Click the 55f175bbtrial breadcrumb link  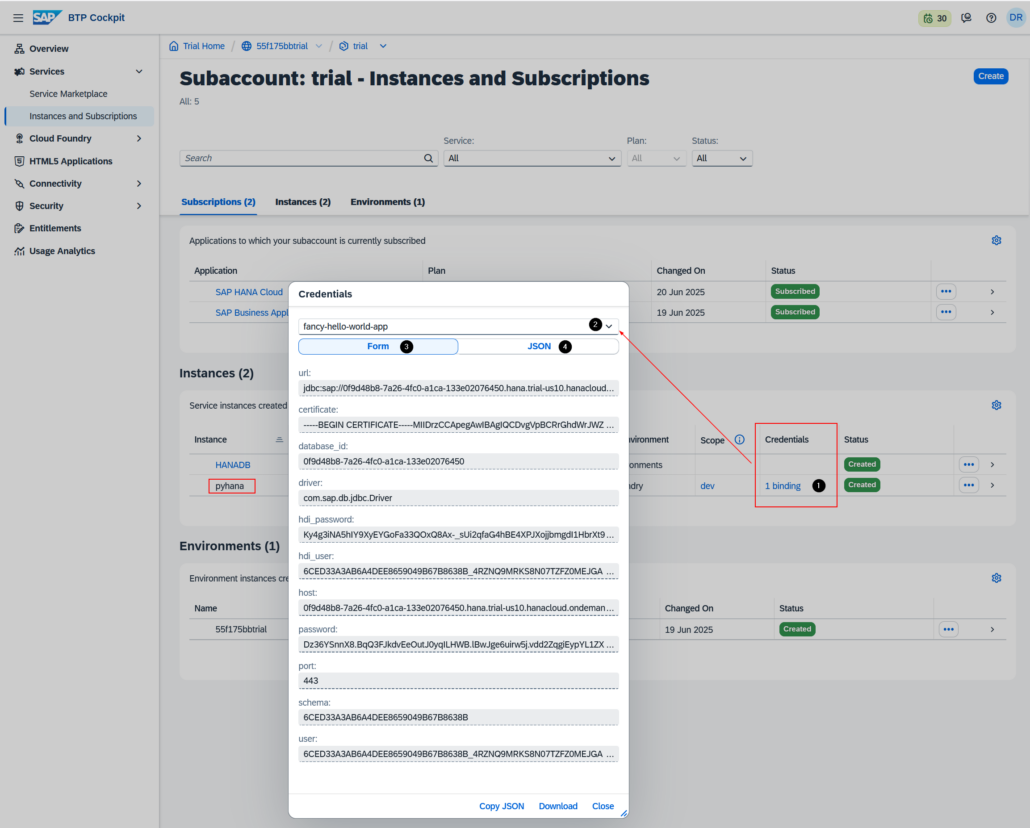point(282,46)
